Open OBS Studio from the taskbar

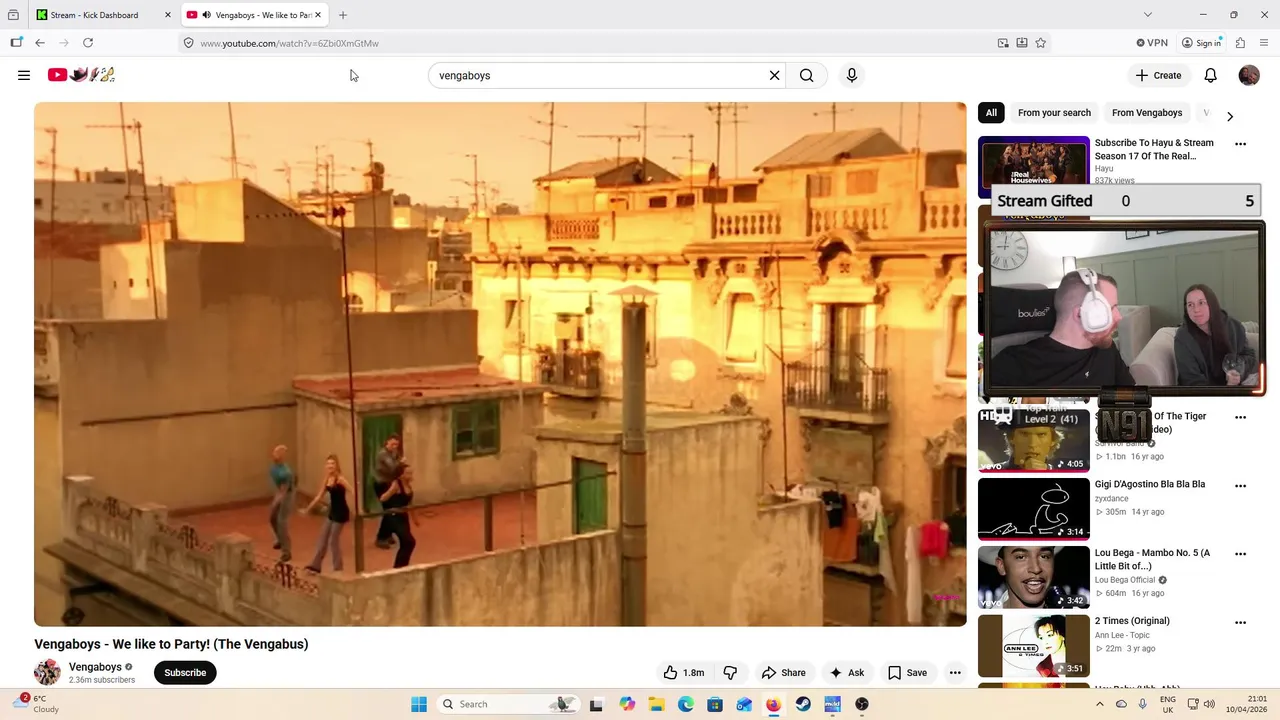click(862, 704)
